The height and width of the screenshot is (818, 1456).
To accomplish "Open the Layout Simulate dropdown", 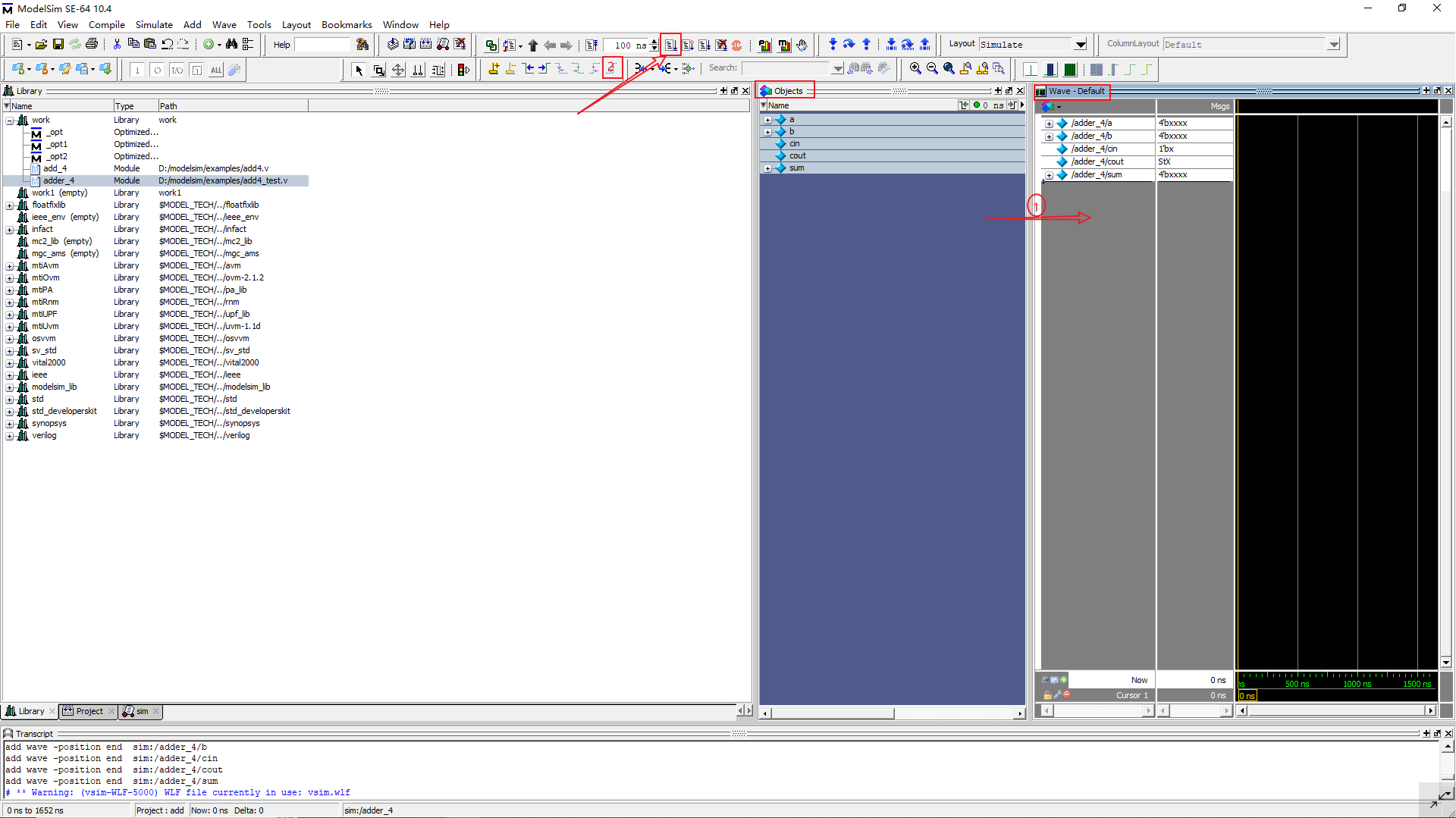I will coord(1081,45).
